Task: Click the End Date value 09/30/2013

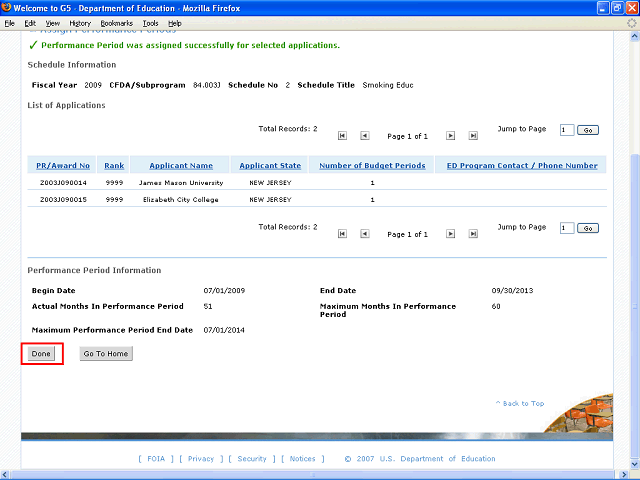Action: [x=512, y=291]
